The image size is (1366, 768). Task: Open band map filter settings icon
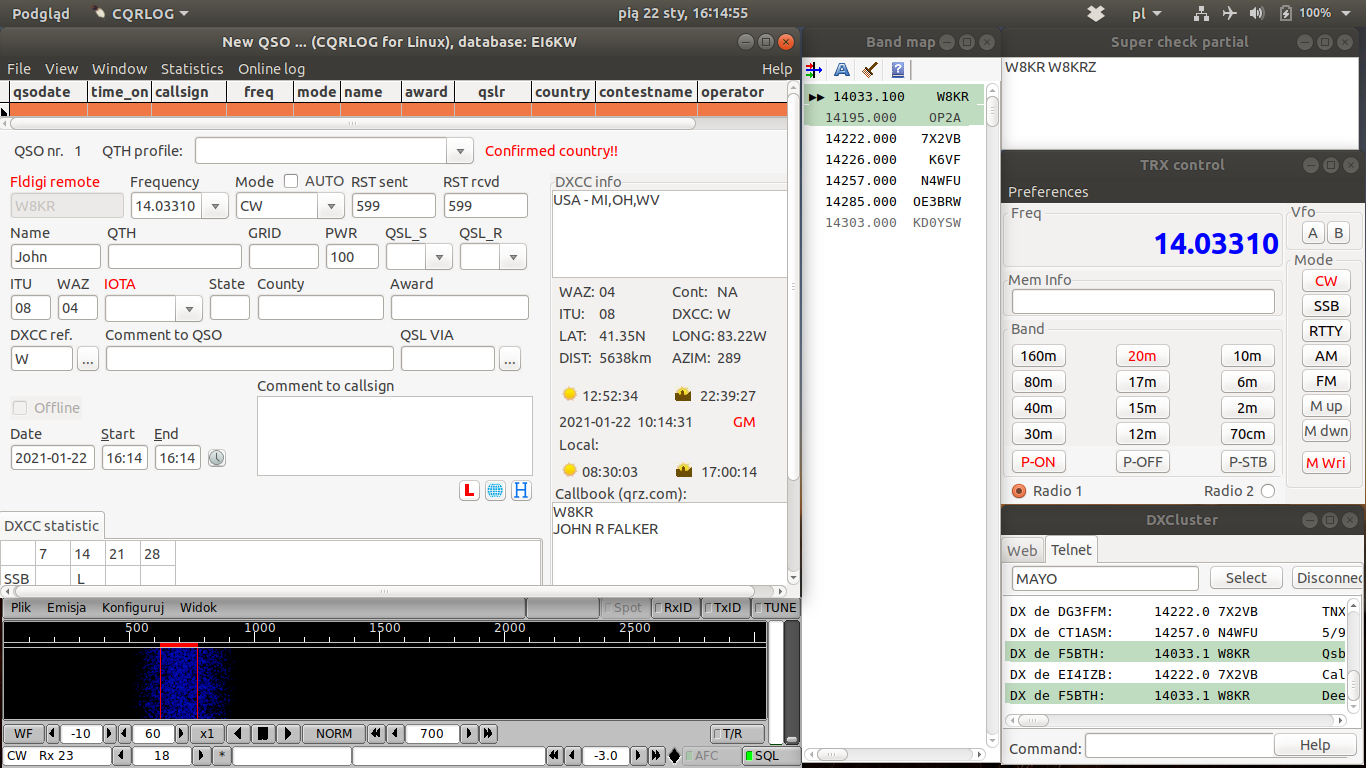point(814,69)
